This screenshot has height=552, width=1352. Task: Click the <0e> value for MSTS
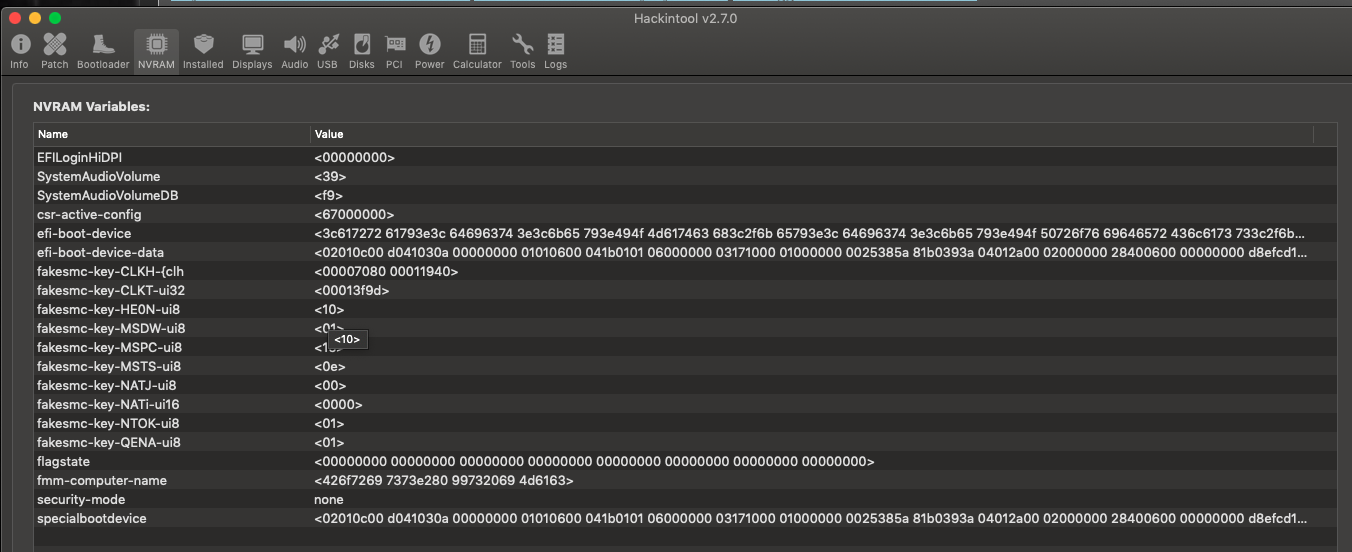click(x=330, y=367)
